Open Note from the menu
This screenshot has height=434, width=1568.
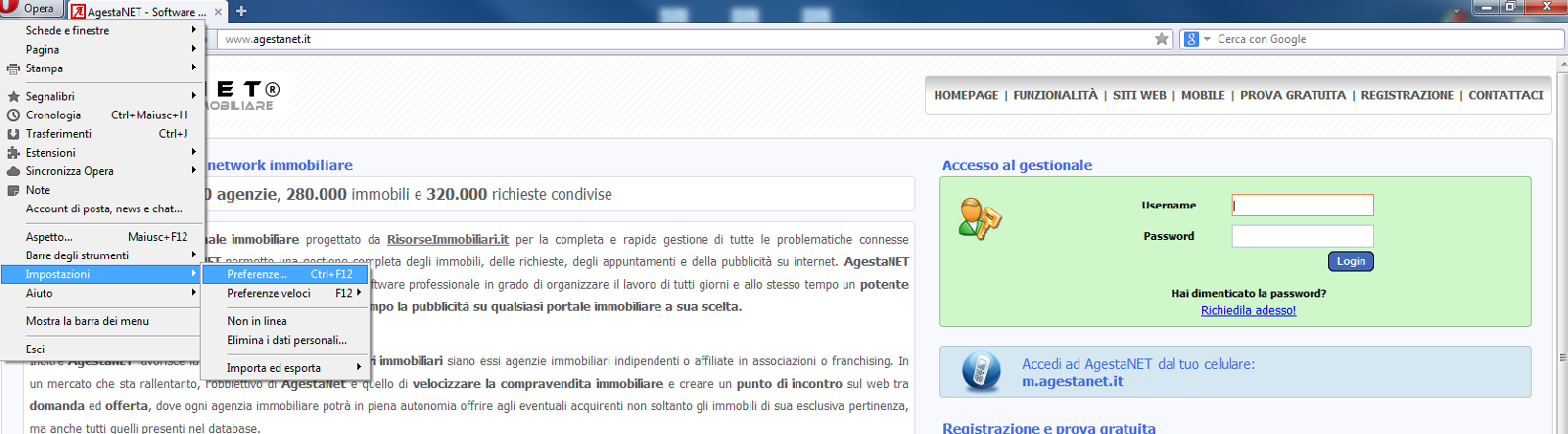tap(100, 190)
